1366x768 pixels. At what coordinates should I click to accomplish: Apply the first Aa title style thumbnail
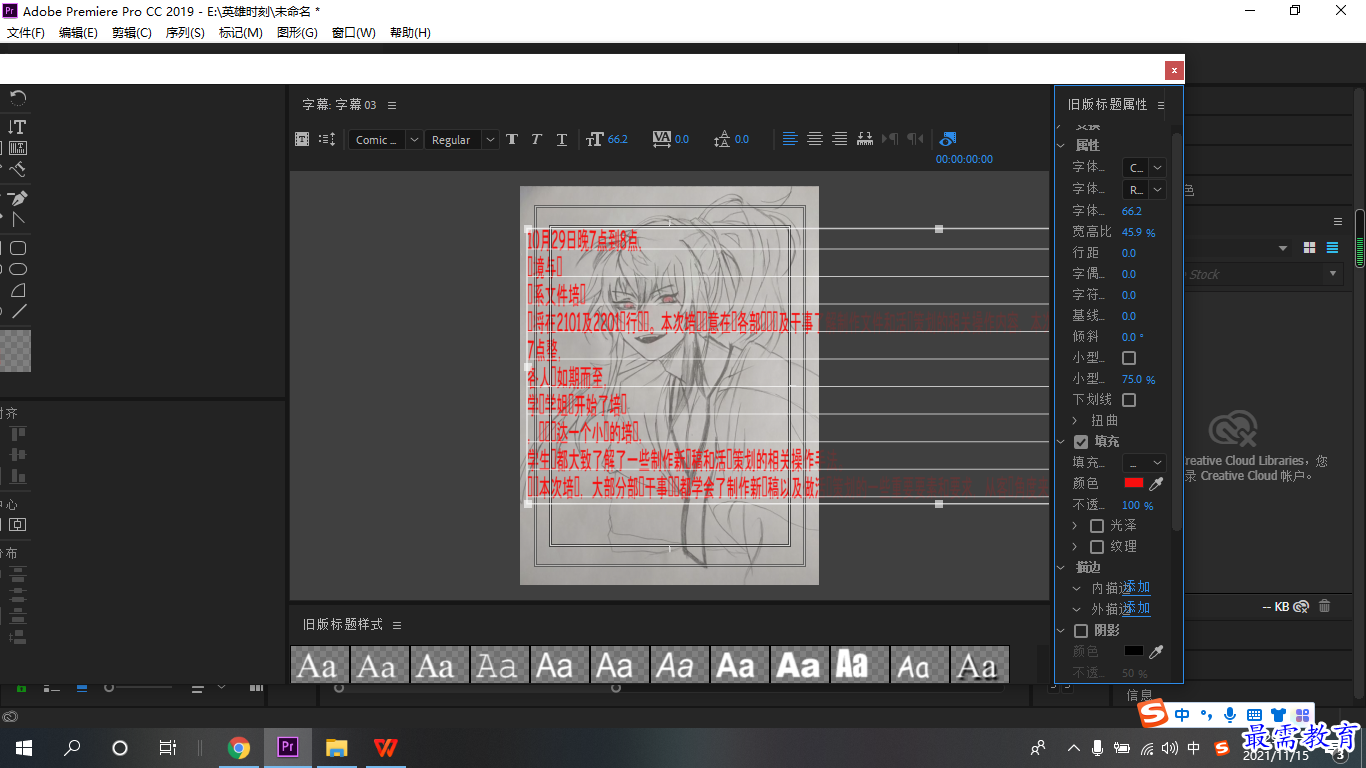pos(320,665)
